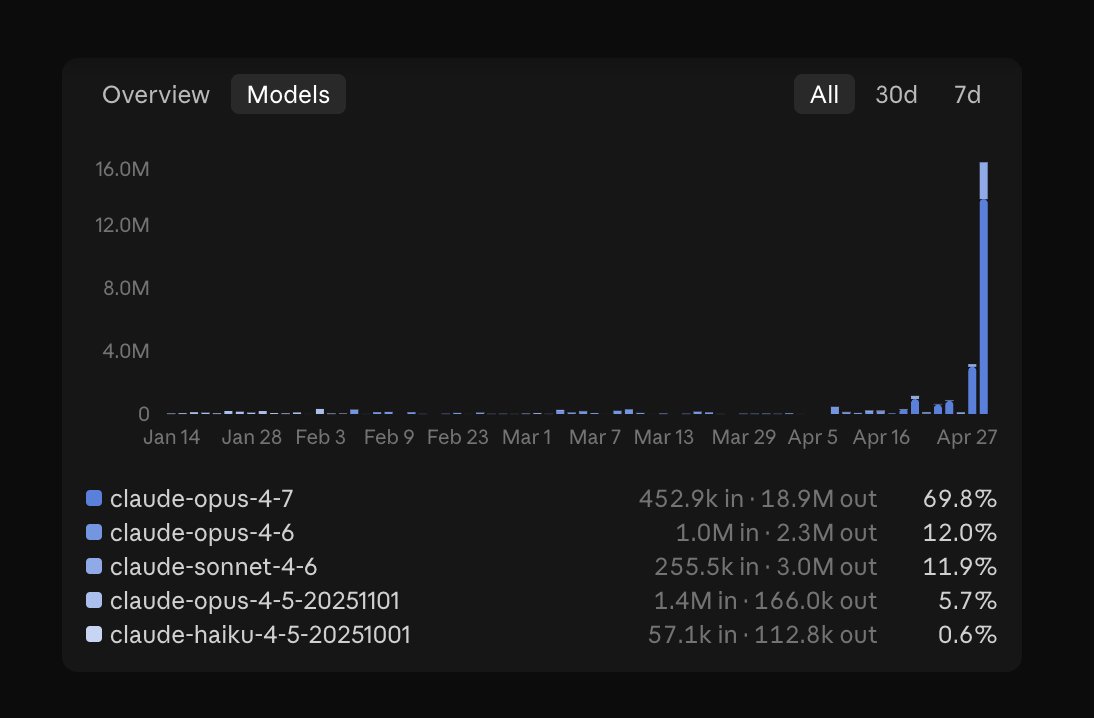Click the '1.0M in · 2.3M out' usage text

coord(776,533)
